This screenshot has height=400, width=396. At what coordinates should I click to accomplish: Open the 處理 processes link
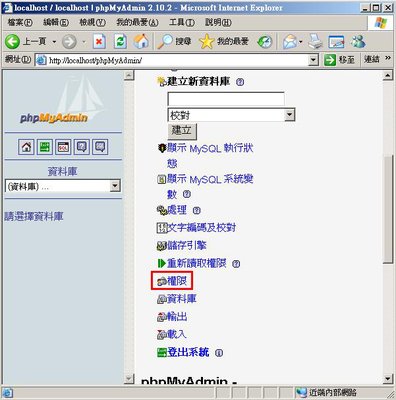(x=177, y=210)
